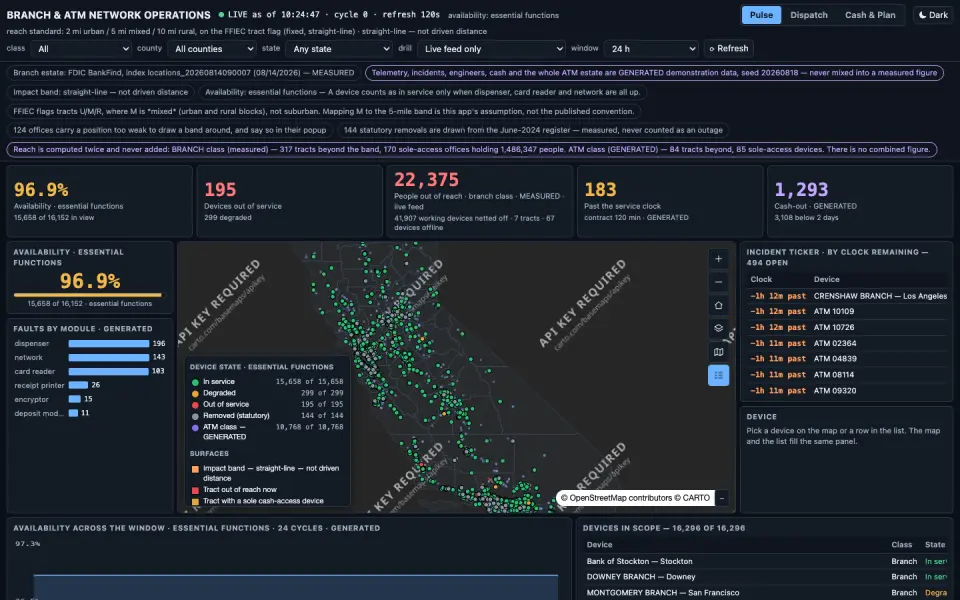Click the Branch estate FDIC BankFind chip
Viewport: 960px width, 600px height.
pos(184,73)
